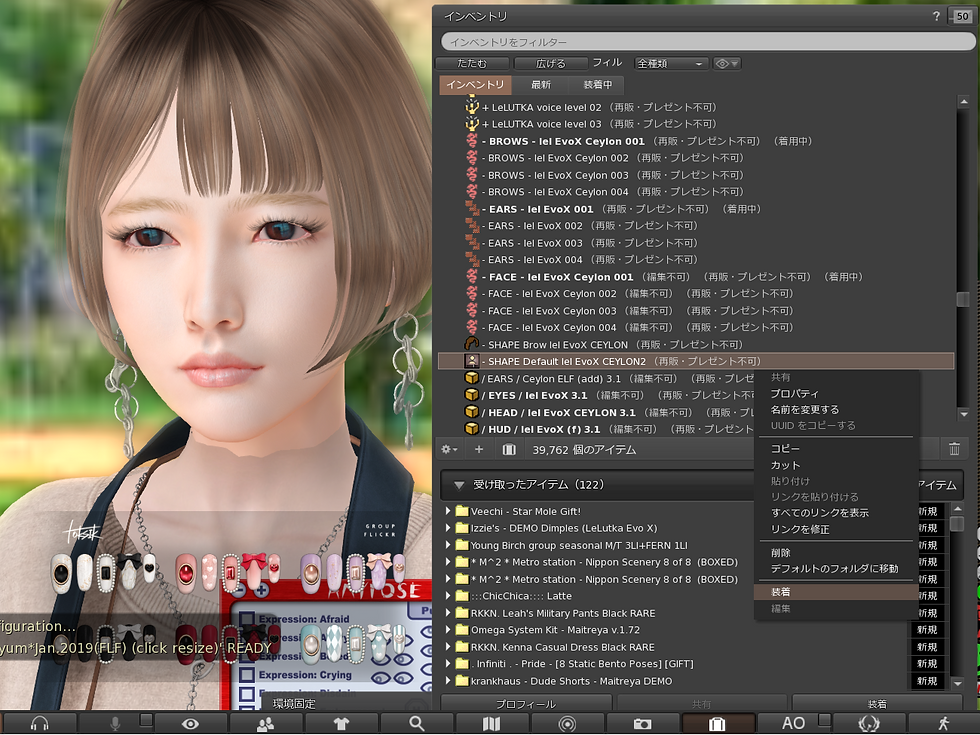Image resolution: width=980 pixels, height=735 pixels.
Task: Toggle the checkbox beside the microphone button
Action: tap(146, 720)
